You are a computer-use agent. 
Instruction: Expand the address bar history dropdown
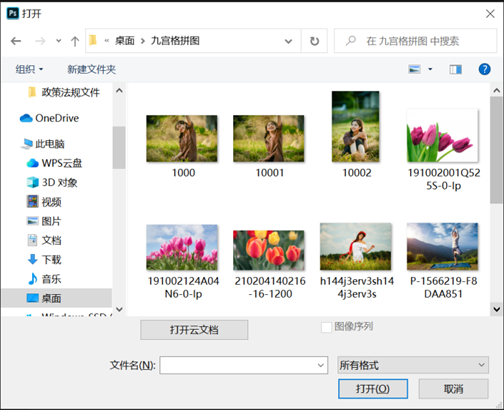tap(288, 41)
